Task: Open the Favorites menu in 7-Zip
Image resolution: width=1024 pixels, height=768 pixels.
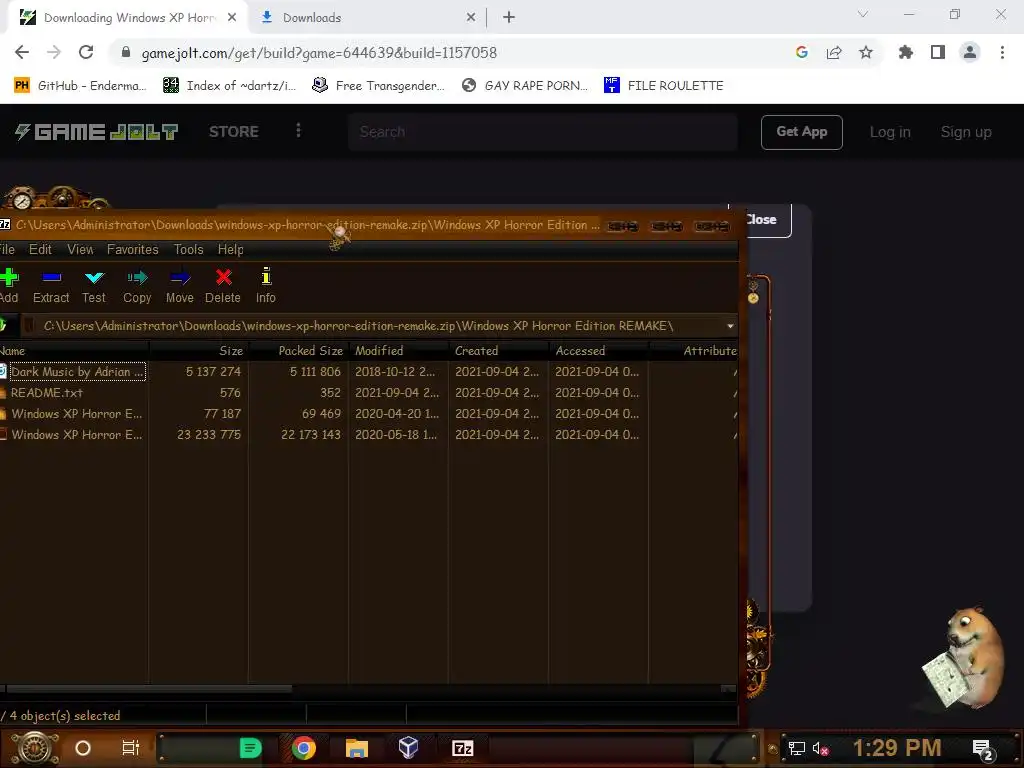Action: coord(133,249)
